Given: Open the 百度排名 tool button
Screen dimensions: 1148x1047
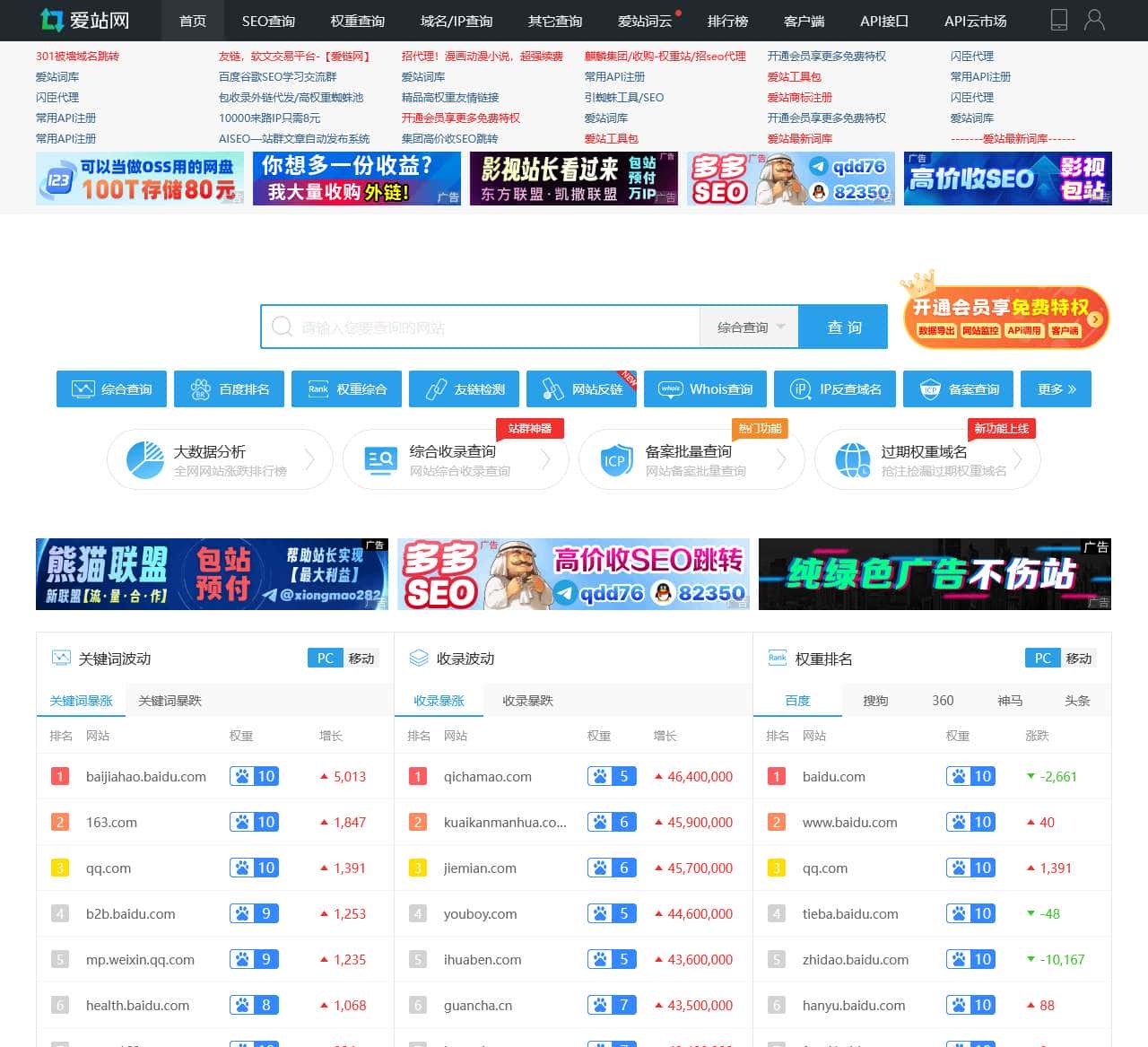Looking at the screenshot, I should pyautogui.click(x=229, y=388).
